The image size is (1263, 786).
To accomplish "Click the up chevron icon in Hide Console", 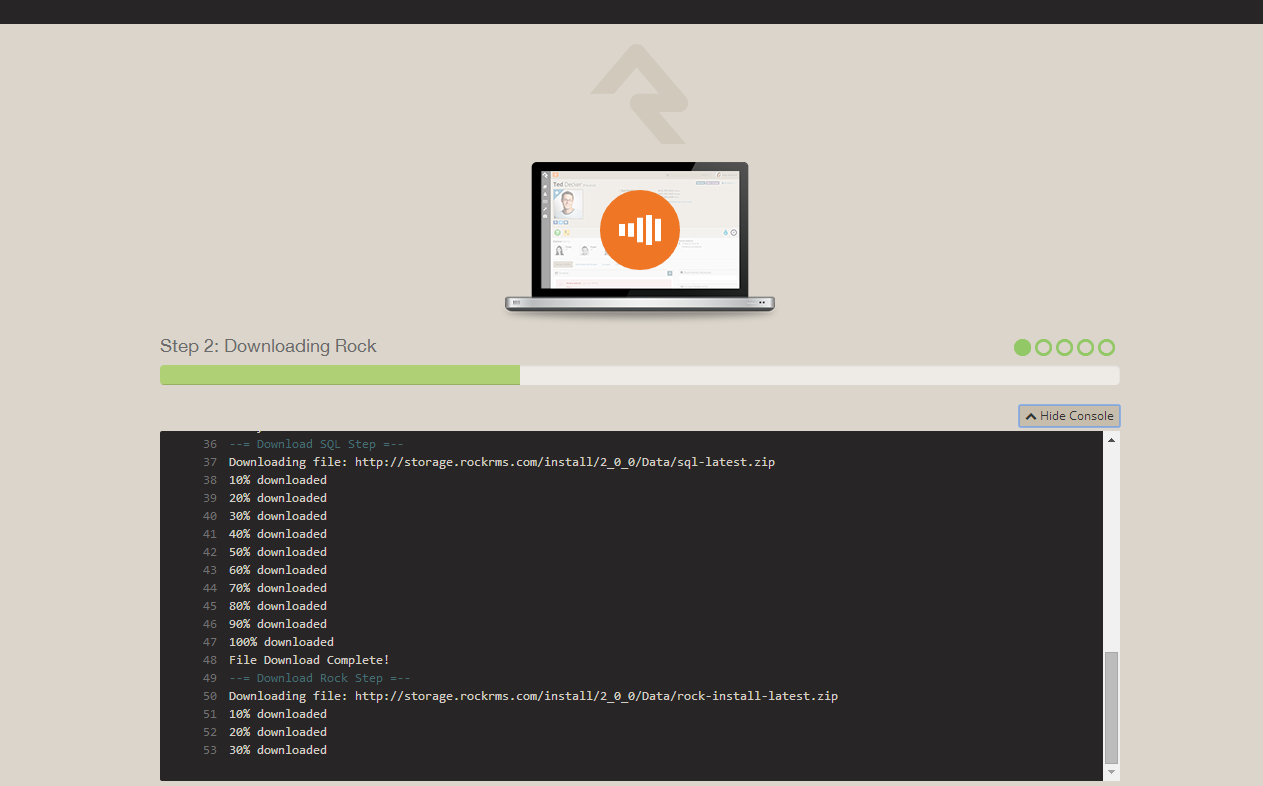I will [x=1030, y=416].
